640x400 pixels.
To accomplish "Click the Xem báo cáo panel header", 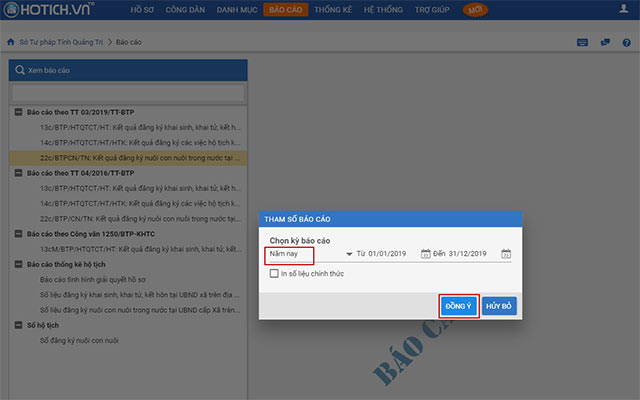I will (x=128, y=70).
